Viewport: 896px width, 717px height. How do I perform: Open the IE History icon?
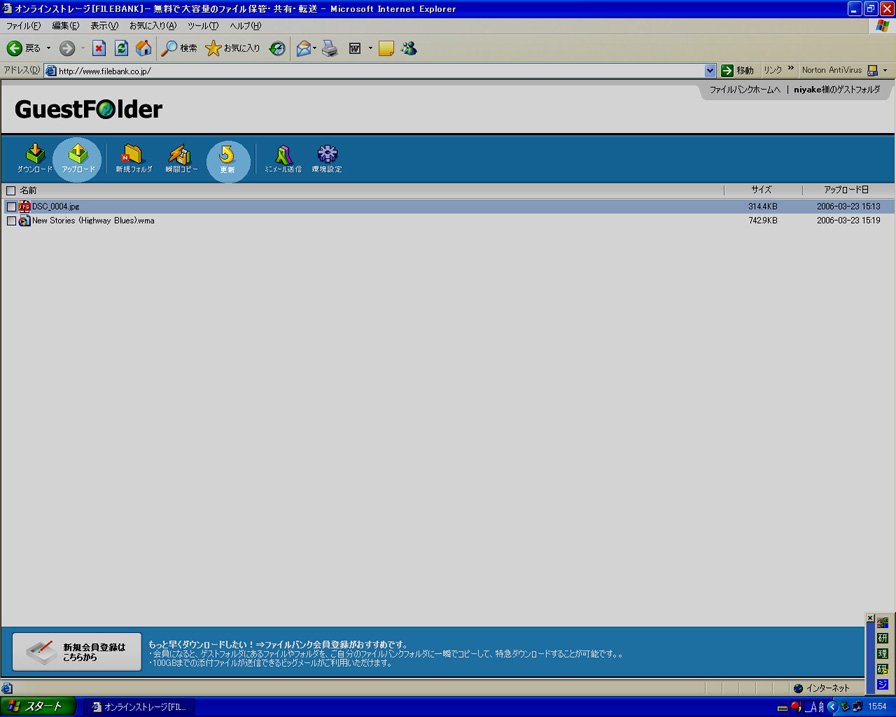pos(278,49)
